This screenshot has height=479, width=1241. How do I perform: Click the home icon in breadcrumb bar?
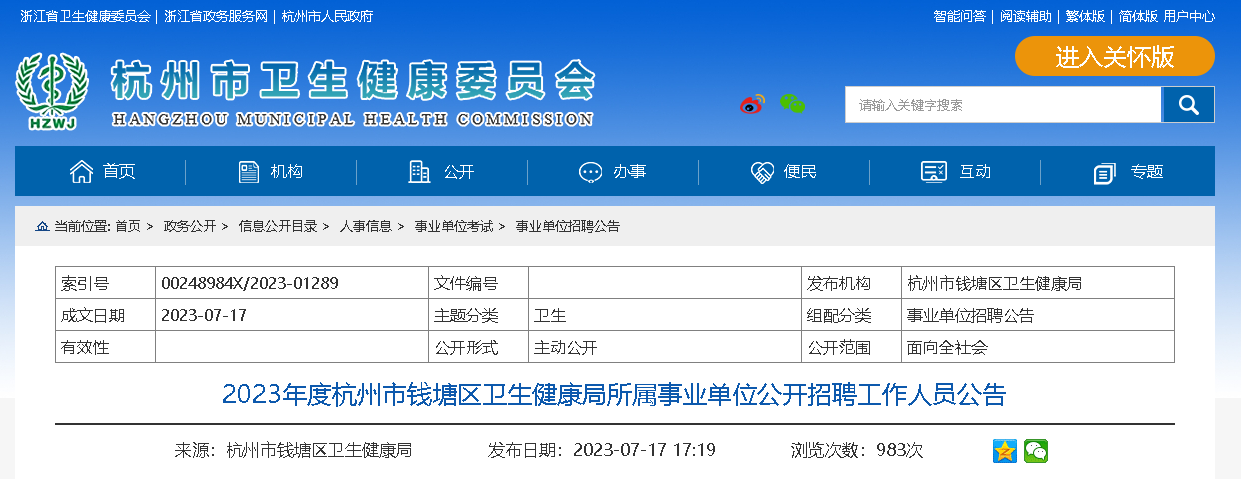tap(42, 227)
